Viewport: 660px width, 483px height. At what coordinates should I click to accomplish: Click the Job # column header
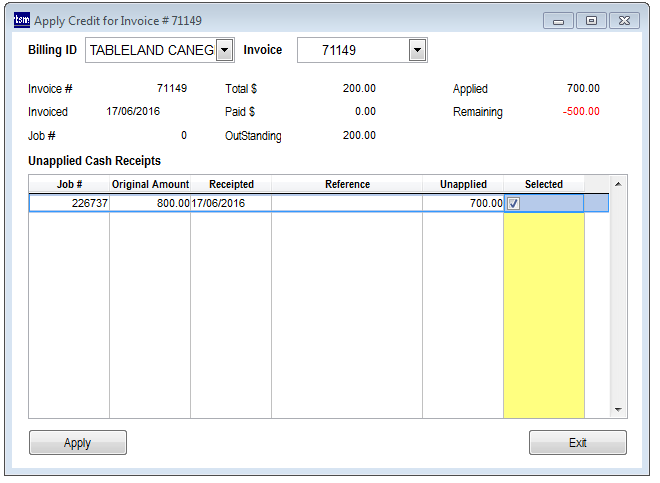coord(69,184)
